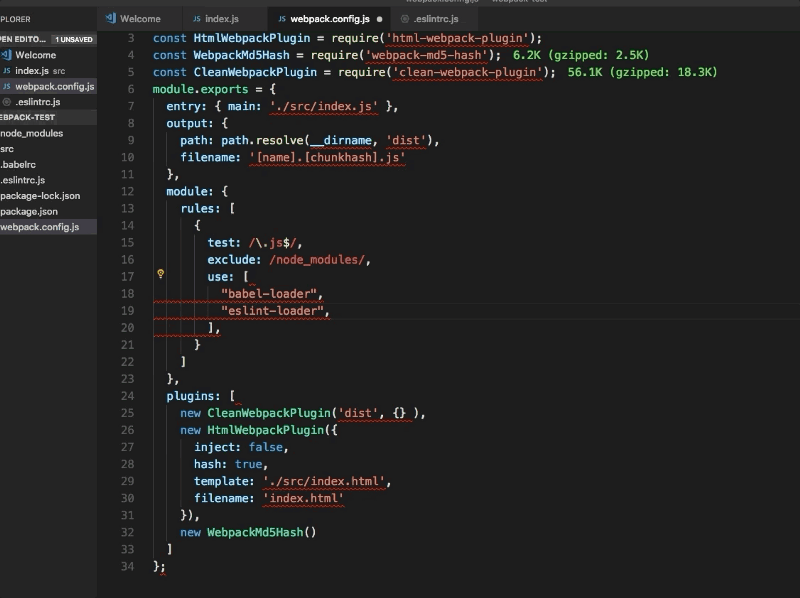Click the Explorer panel title

click(15, 19)
